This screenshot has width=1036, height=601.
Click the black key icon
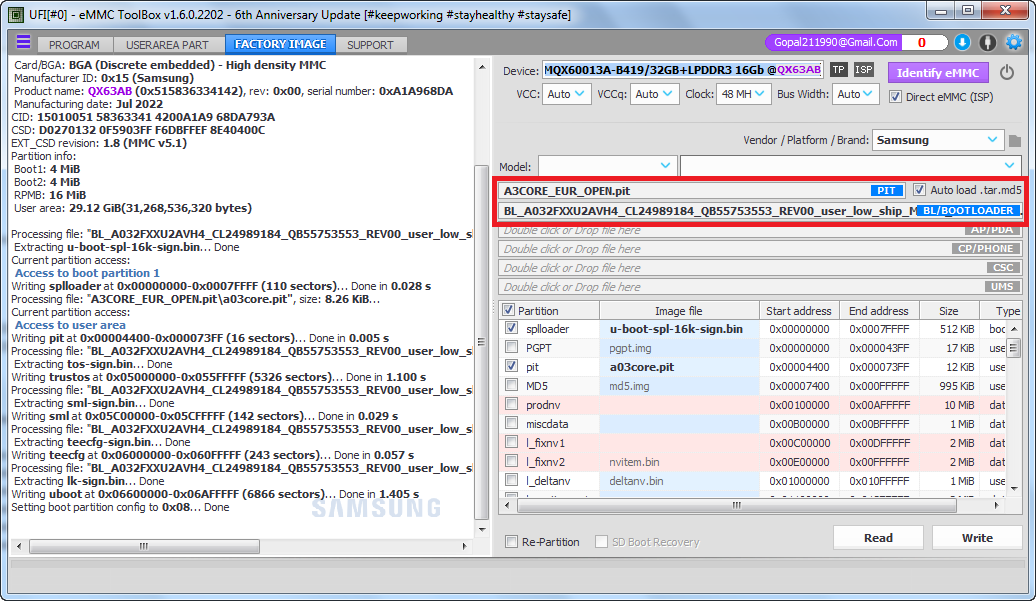[987, 42]
